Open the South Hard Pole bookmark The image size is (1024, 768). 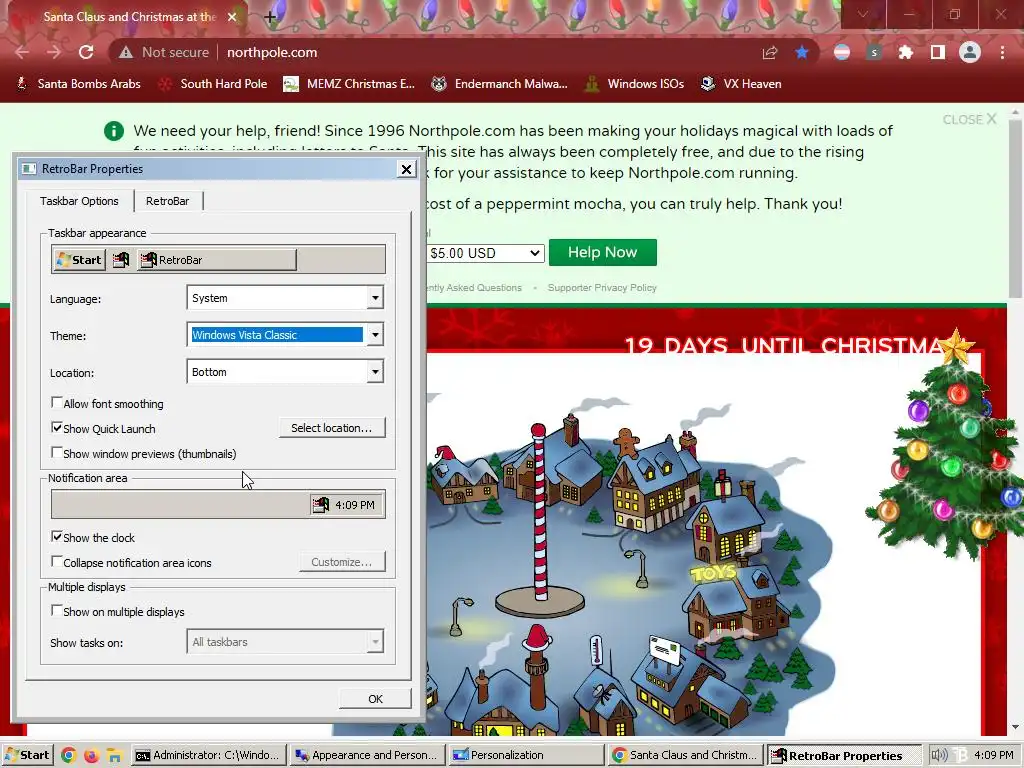[x=214, y=84]
